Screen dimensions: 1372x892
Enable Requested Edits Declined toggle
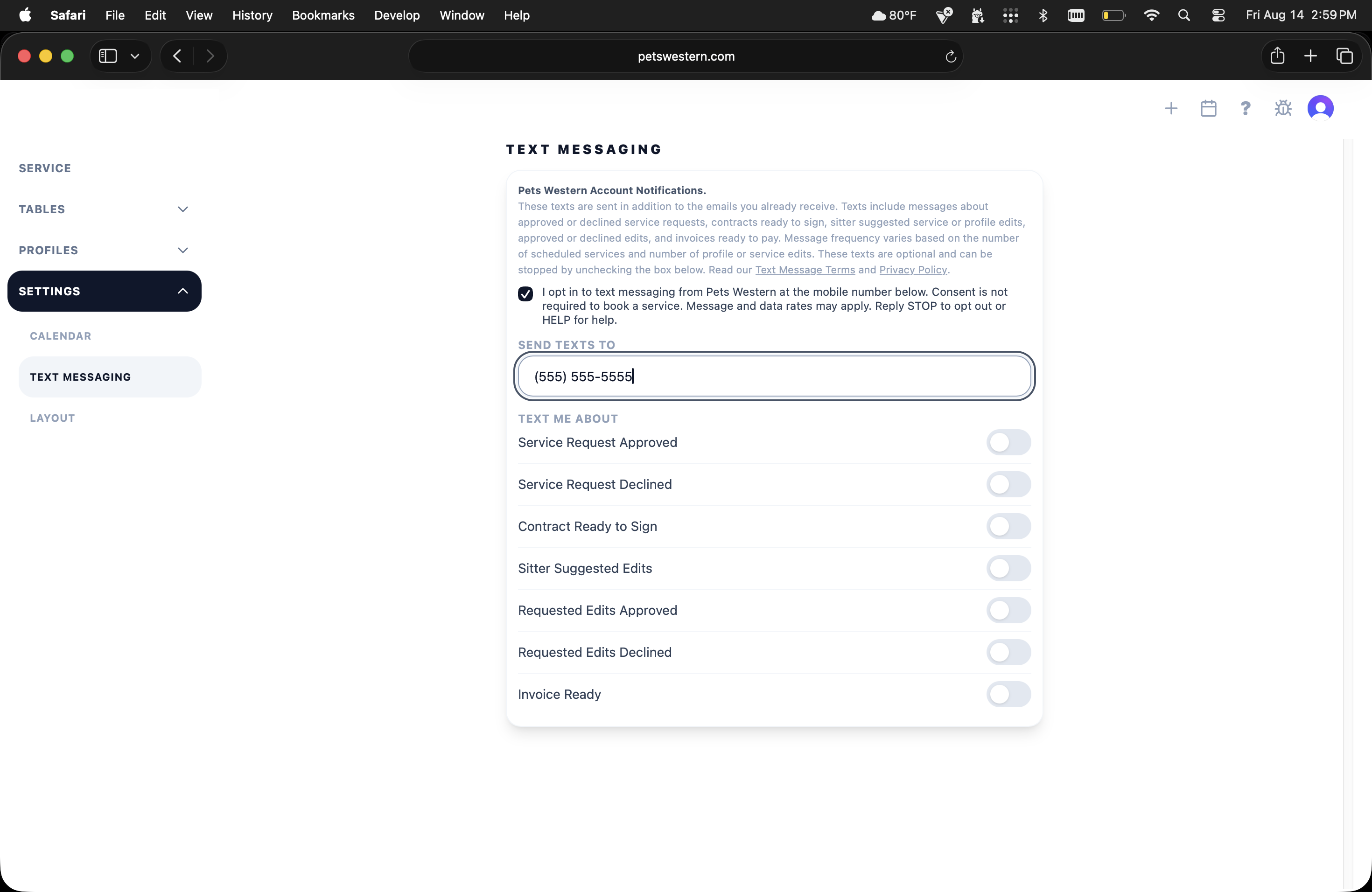point(1008,652)
